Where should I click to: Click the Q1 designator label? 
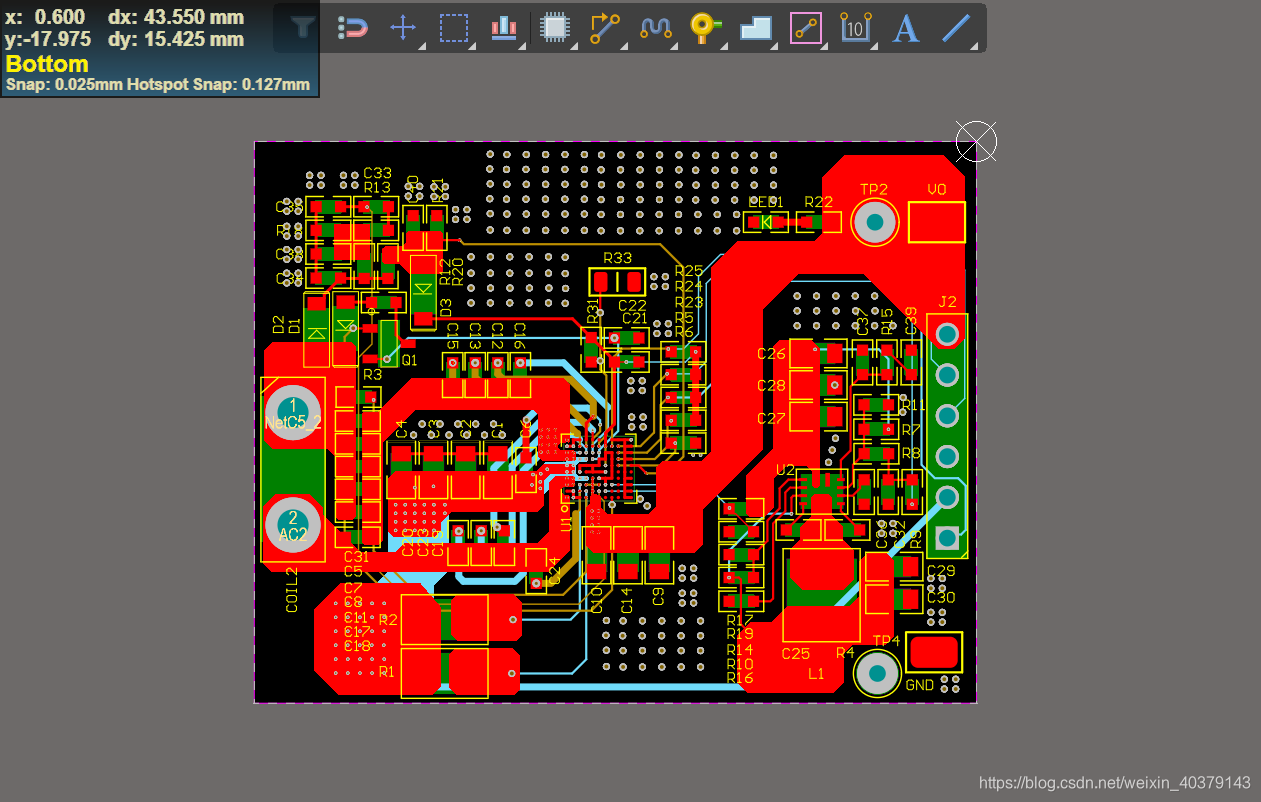pyautogui.click(x=407, y=360)
